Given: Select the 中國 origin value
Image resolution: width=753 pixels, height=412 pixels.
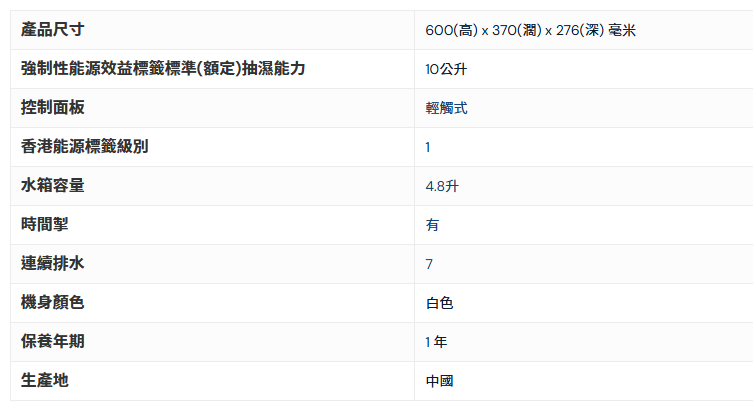Looking at the screenshot, I should point(439,381).
